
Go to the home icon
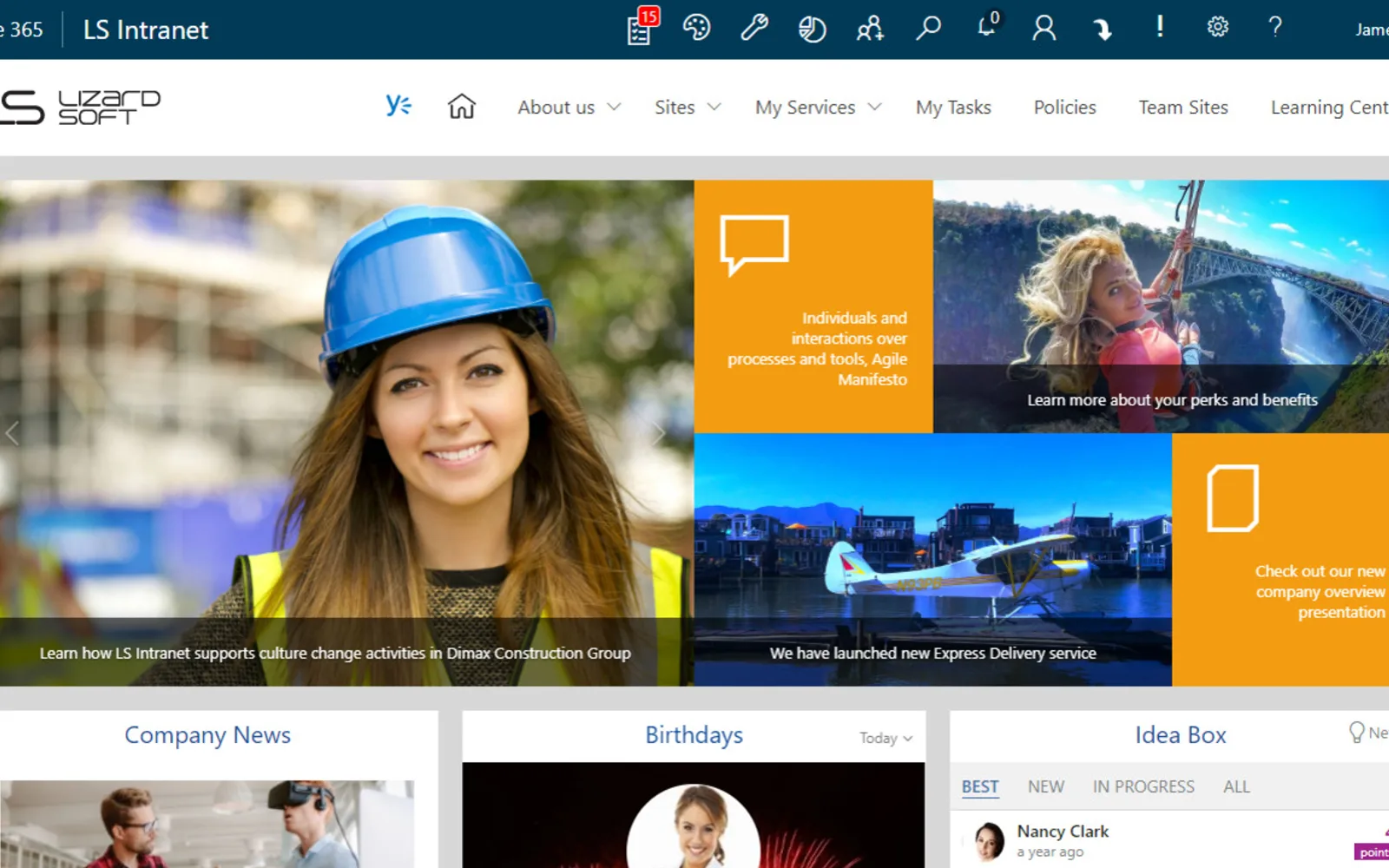click(x=462, y=106)
